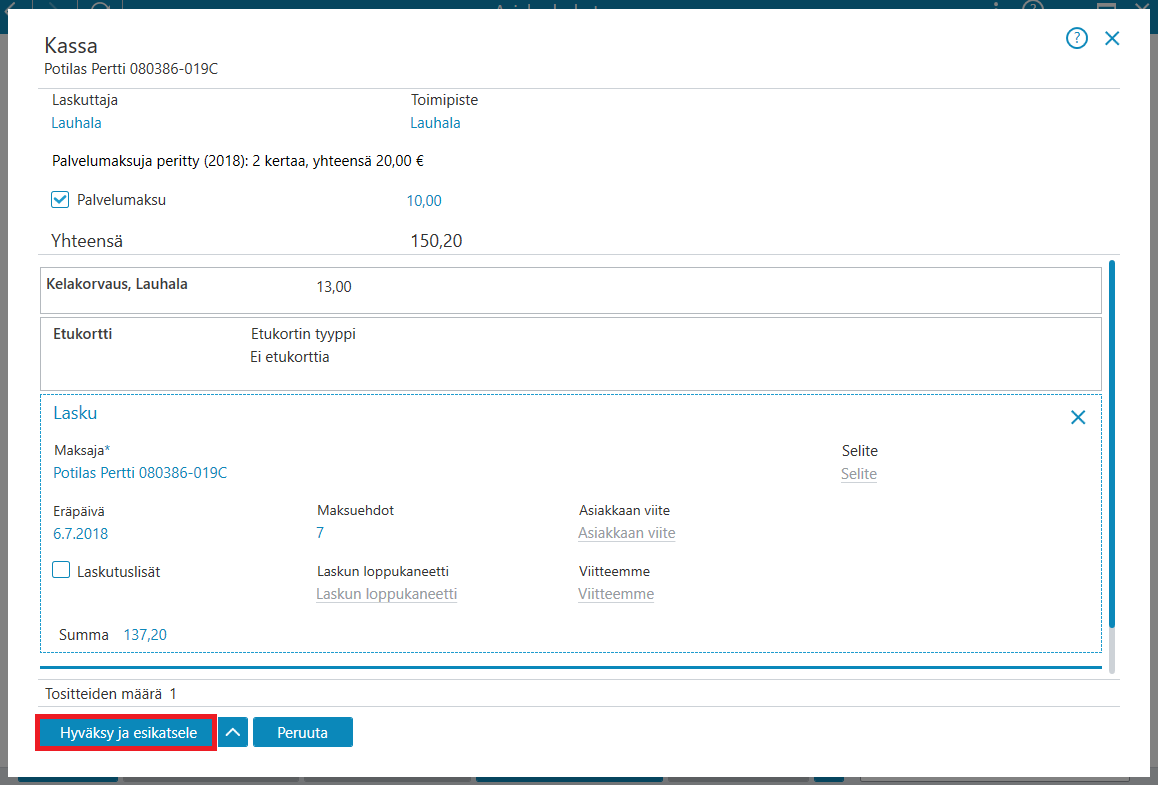Click the Peruuta button

302,733
